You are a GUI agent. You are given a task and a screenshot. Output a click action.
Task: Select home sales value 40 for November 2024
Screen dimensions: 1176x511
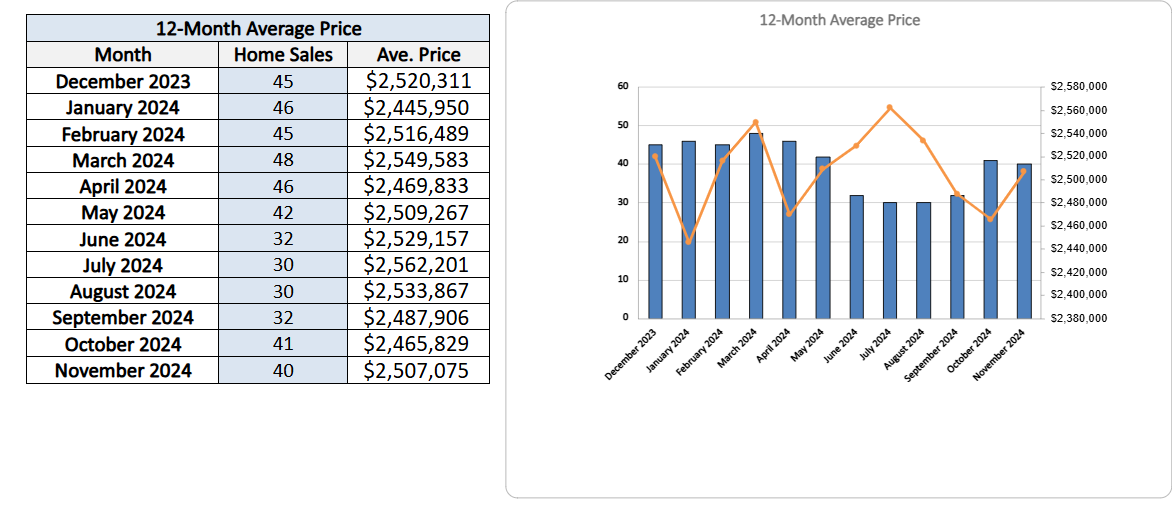pyautogui.click(x=284, y=370)
